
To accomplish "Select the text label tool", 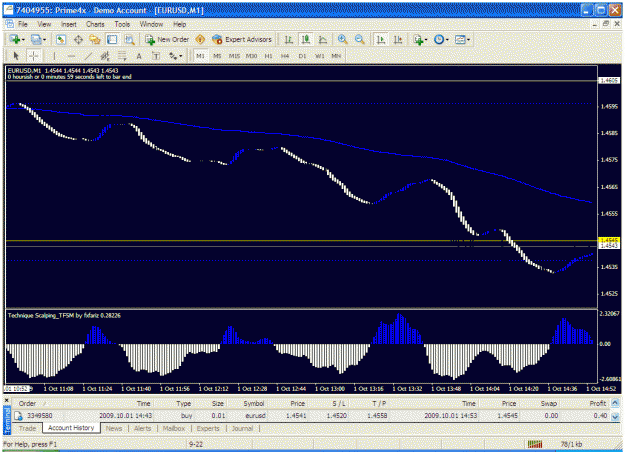I will click(x=156, y=56).
